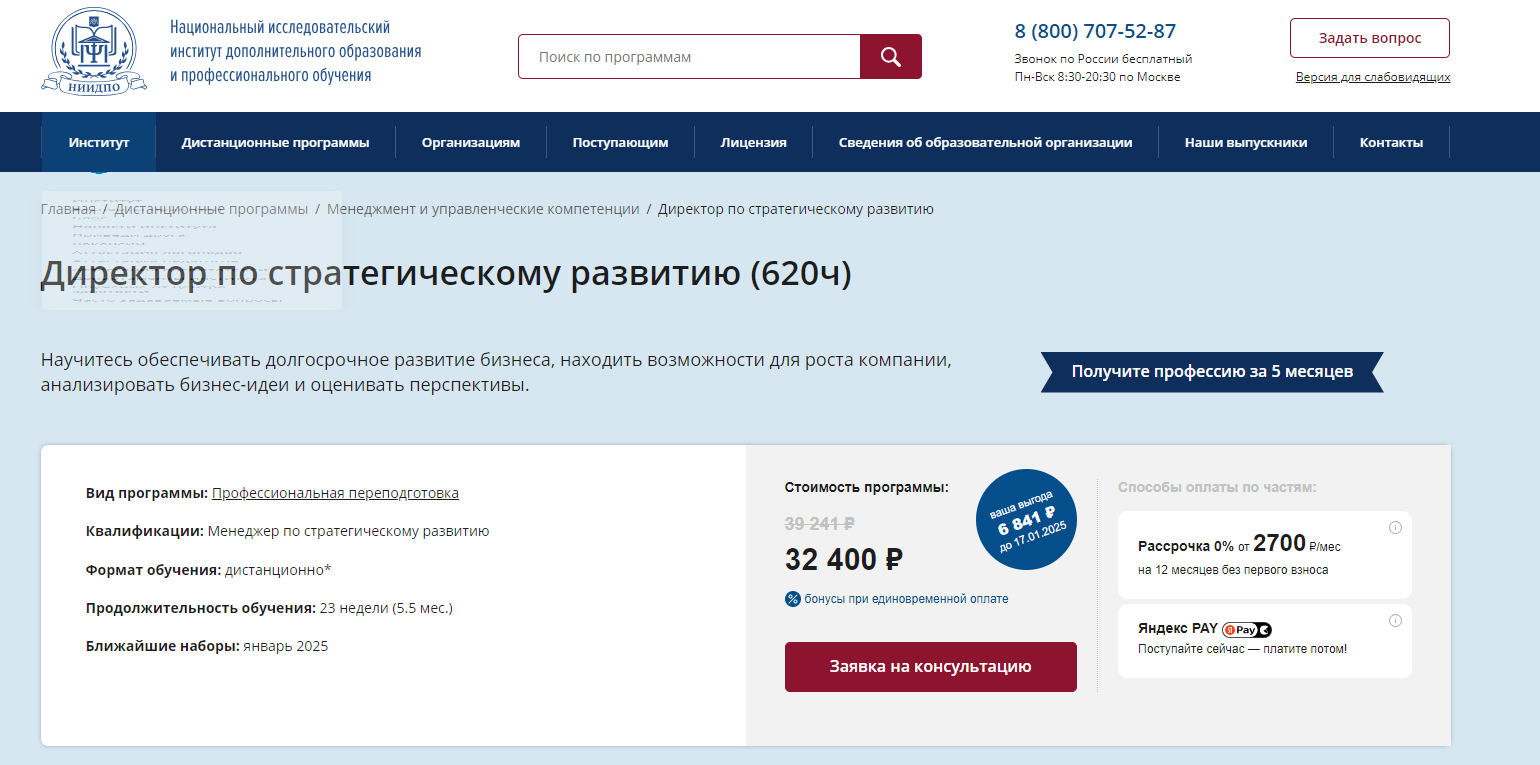Open the Лицензия page

pyautogui.click(x=753, y=142)
